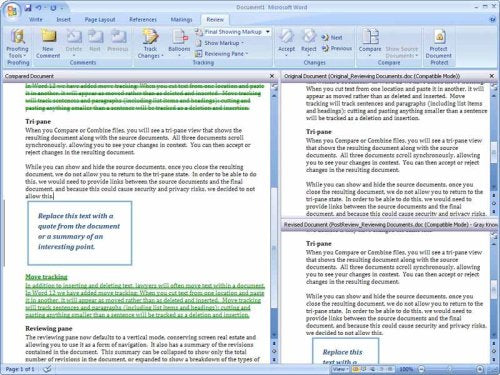Viewport: 500px width, 375px height.
Task: Go to Previous change
Action: point(337,48)
